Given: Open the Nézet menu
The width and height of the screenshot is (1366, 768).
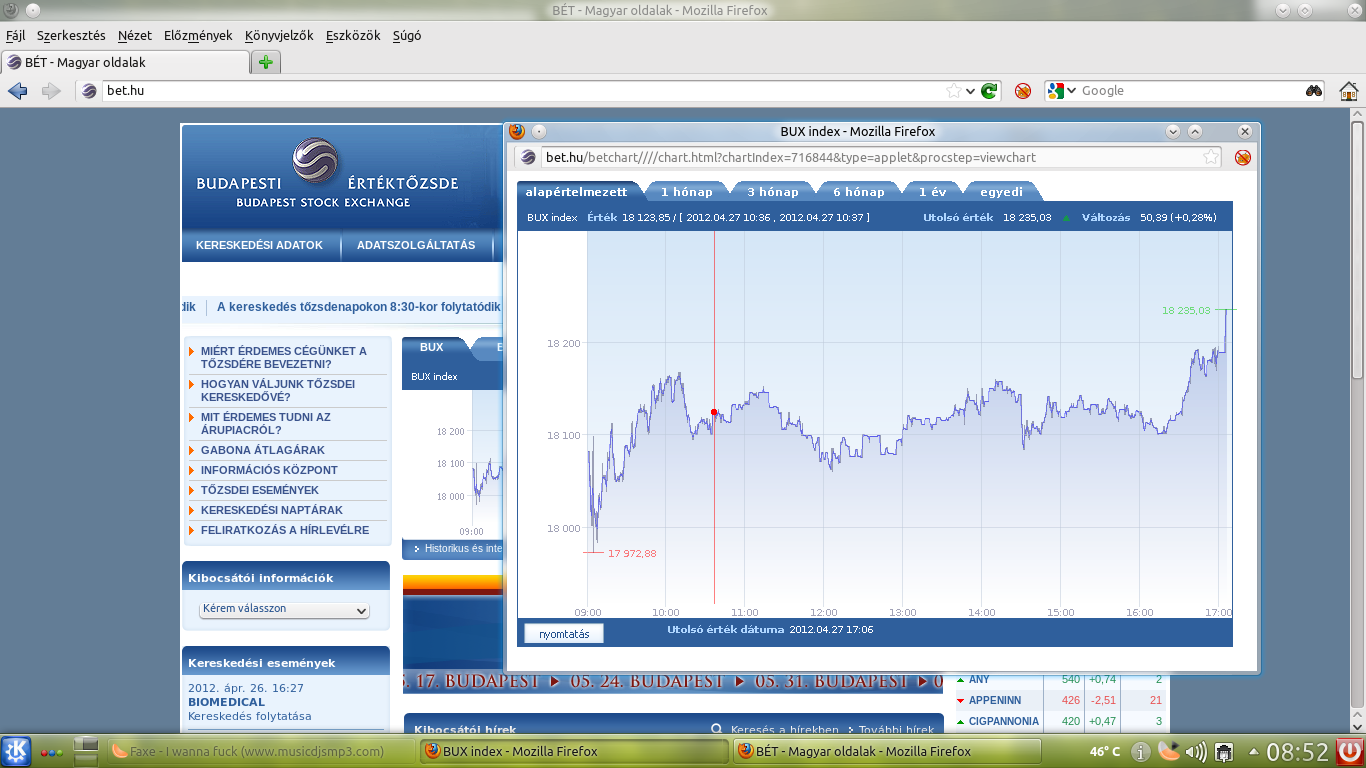Looking at the screenshot, I should pos(135,35).
